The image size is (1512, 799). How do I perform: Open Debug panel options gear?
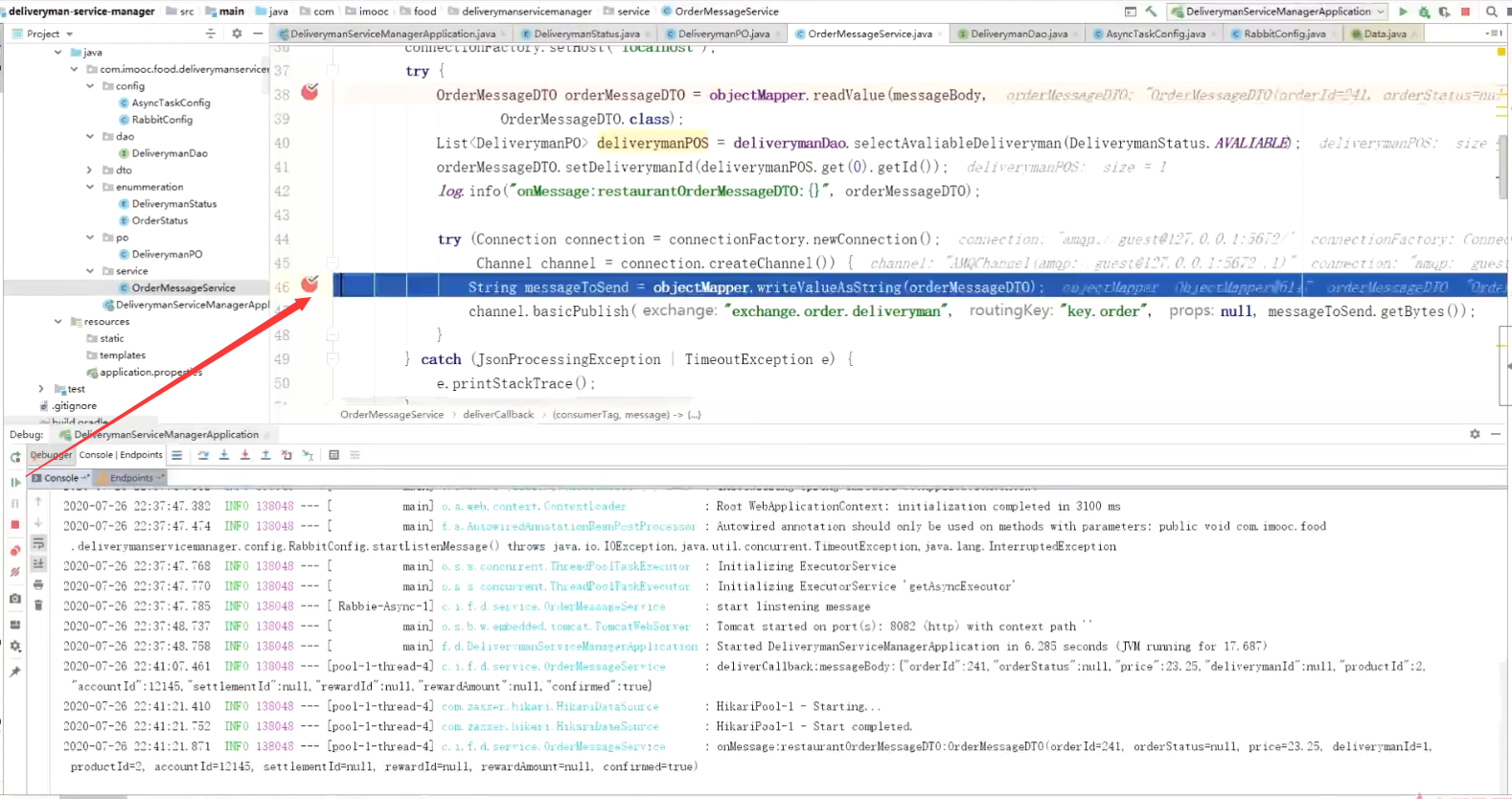coord(1475,434)
